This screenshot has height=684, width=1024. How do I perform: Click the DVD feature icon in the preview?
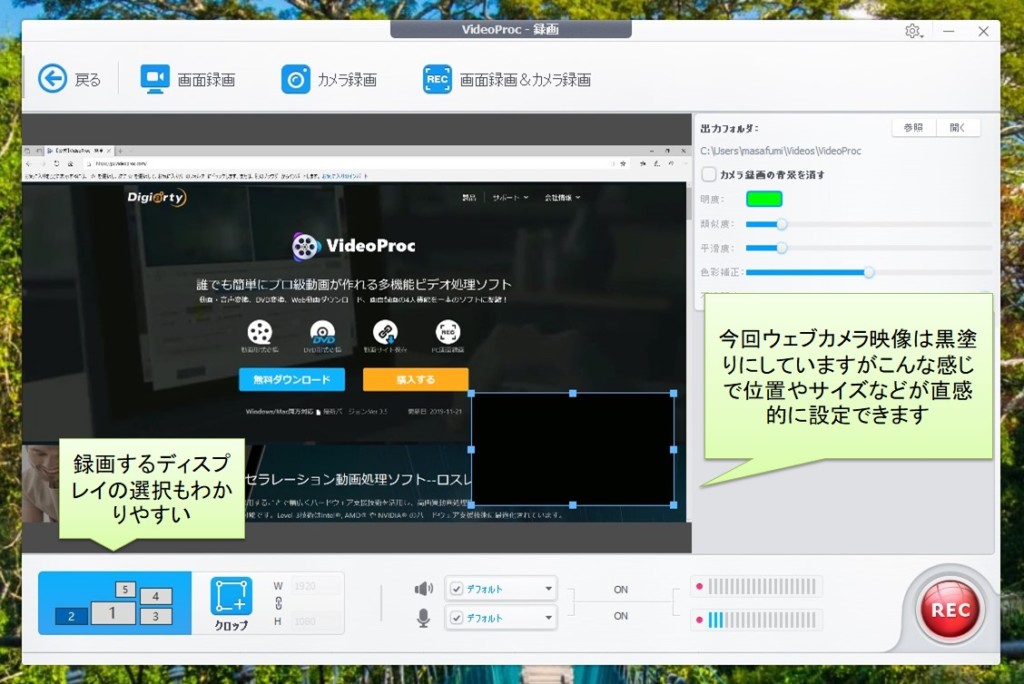[323, 332]
